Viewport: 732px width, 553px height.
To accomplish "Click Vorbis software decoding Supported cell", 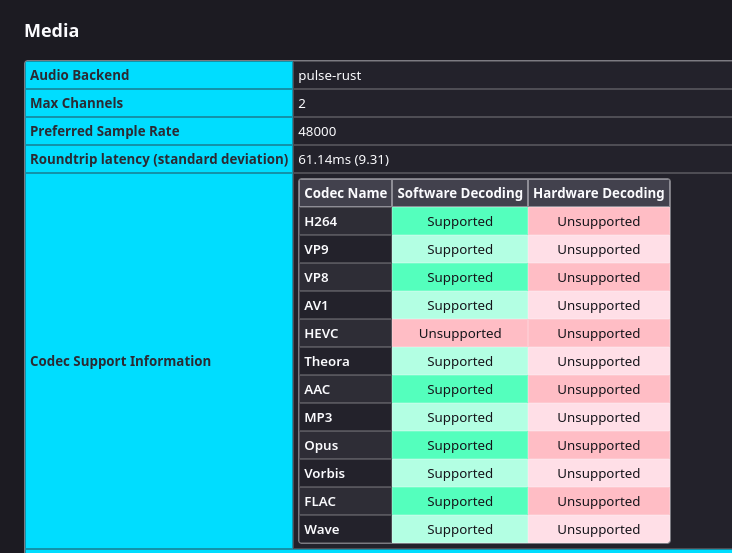I will 460,473.
